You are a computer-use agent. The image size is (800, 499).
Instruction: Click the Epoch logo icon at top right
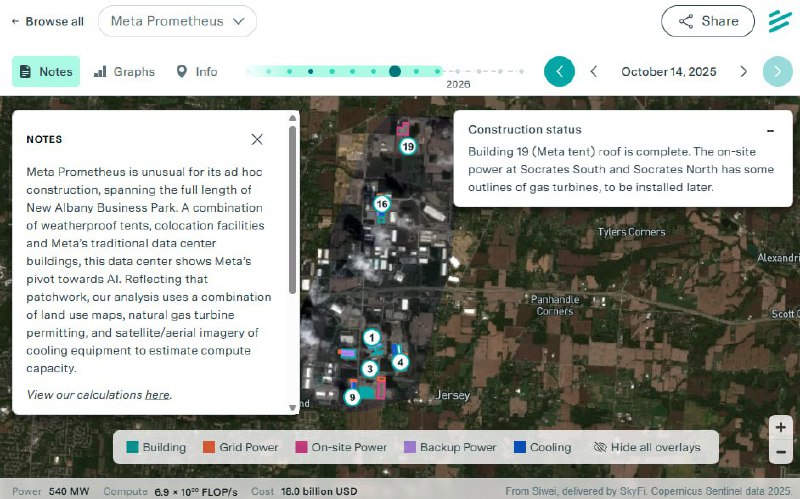coord(780,21)
